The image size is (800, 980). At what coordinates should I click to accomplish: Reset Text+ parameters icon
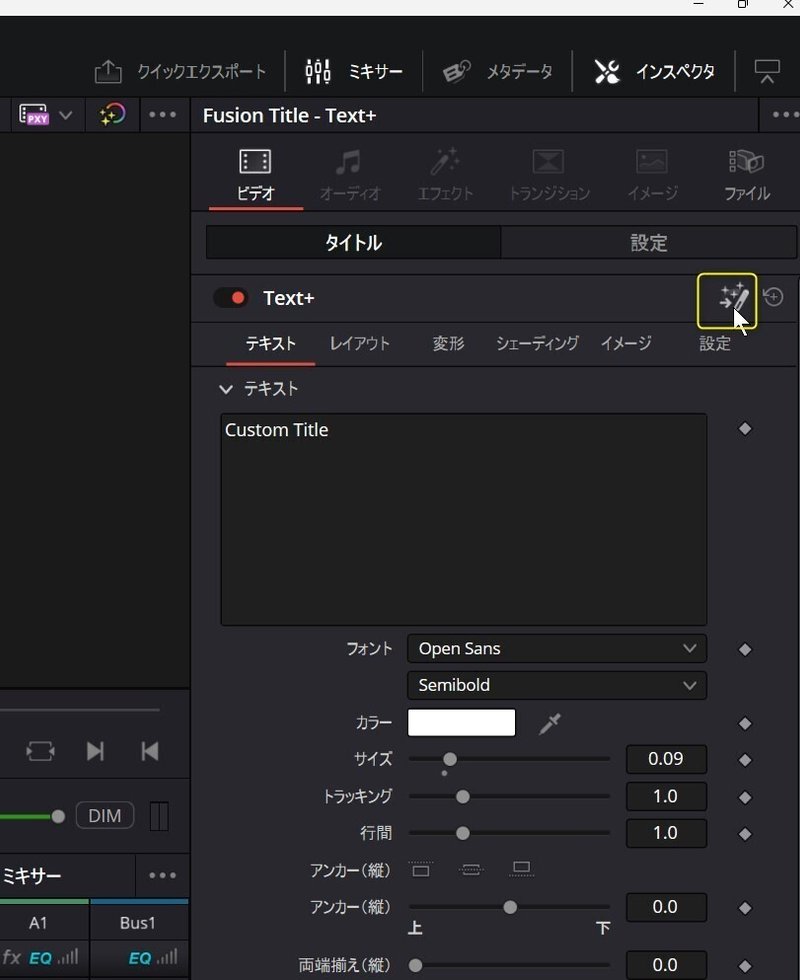click(x=774, y=297)
